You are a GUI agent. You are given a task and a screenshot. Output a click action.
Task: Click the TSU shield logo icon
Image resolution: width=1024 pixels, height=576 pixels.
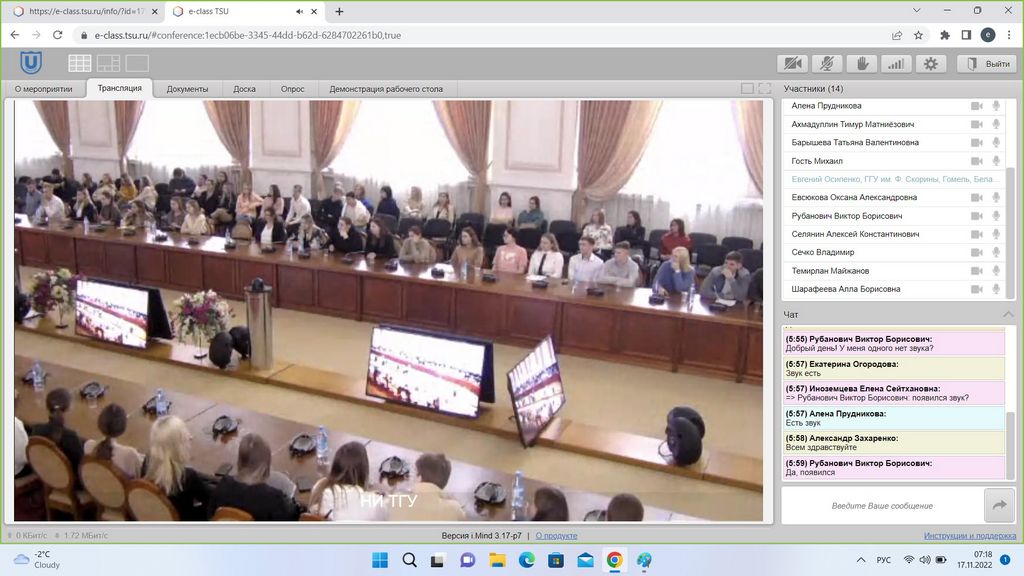click(31, 63)
